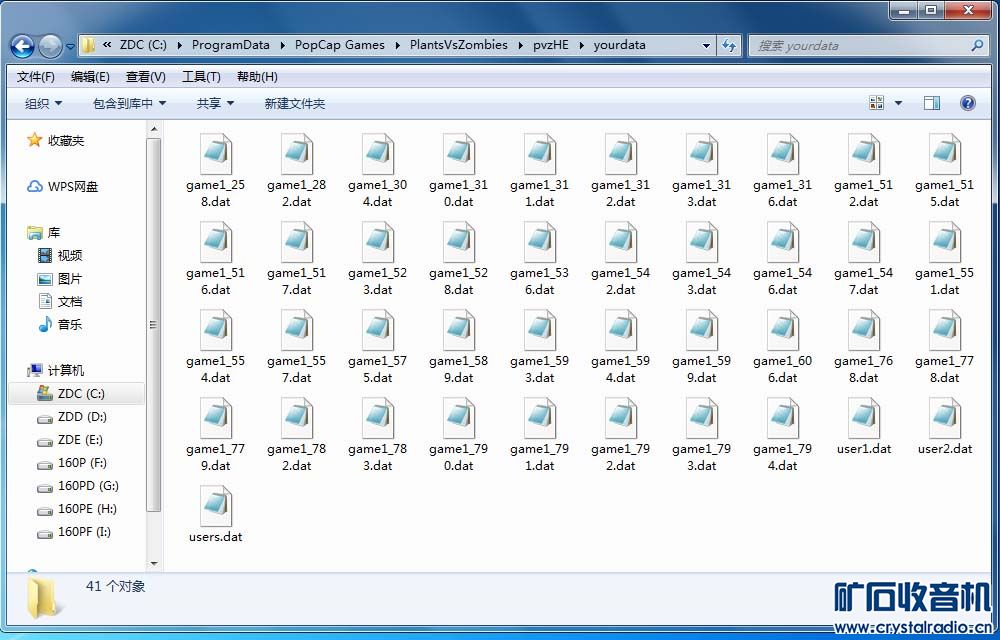The width and height of the screenshot is (1000, 640).
Task: Click the refresh button beside address bar
Action: (x=729, y=46)
